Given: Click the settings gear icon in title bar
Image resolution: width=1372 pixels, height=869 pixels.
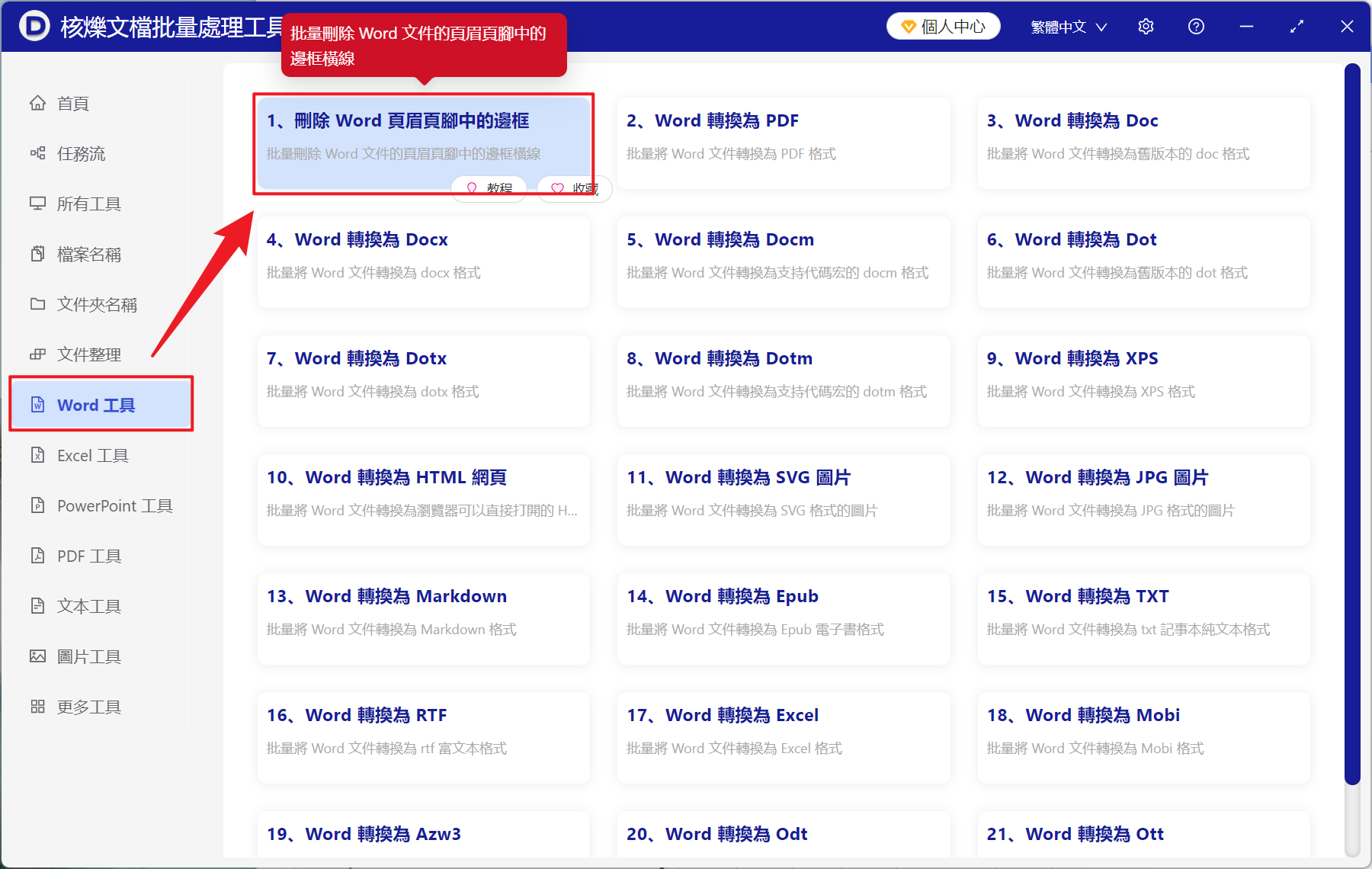Looking at the screenshot, I should tap(1146, 27).
